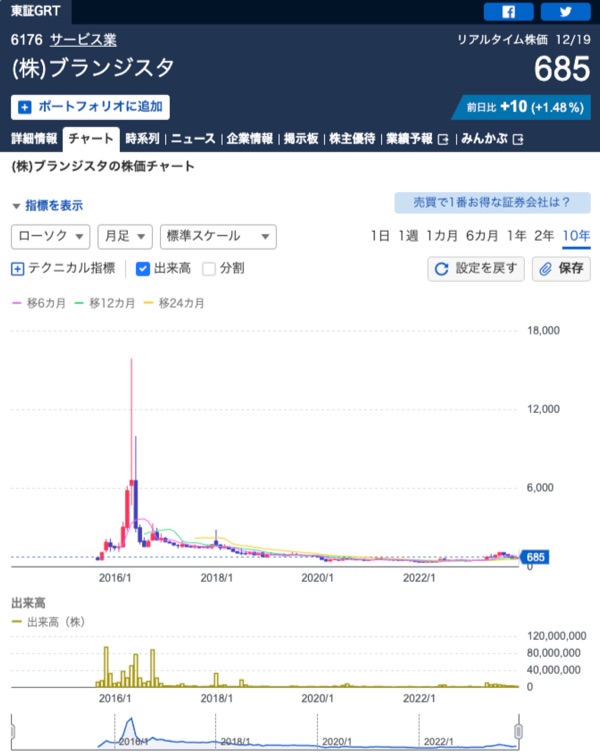Click the Facebook share icon
The height and width of the screenshot is (756, 600).
(508, 12)
